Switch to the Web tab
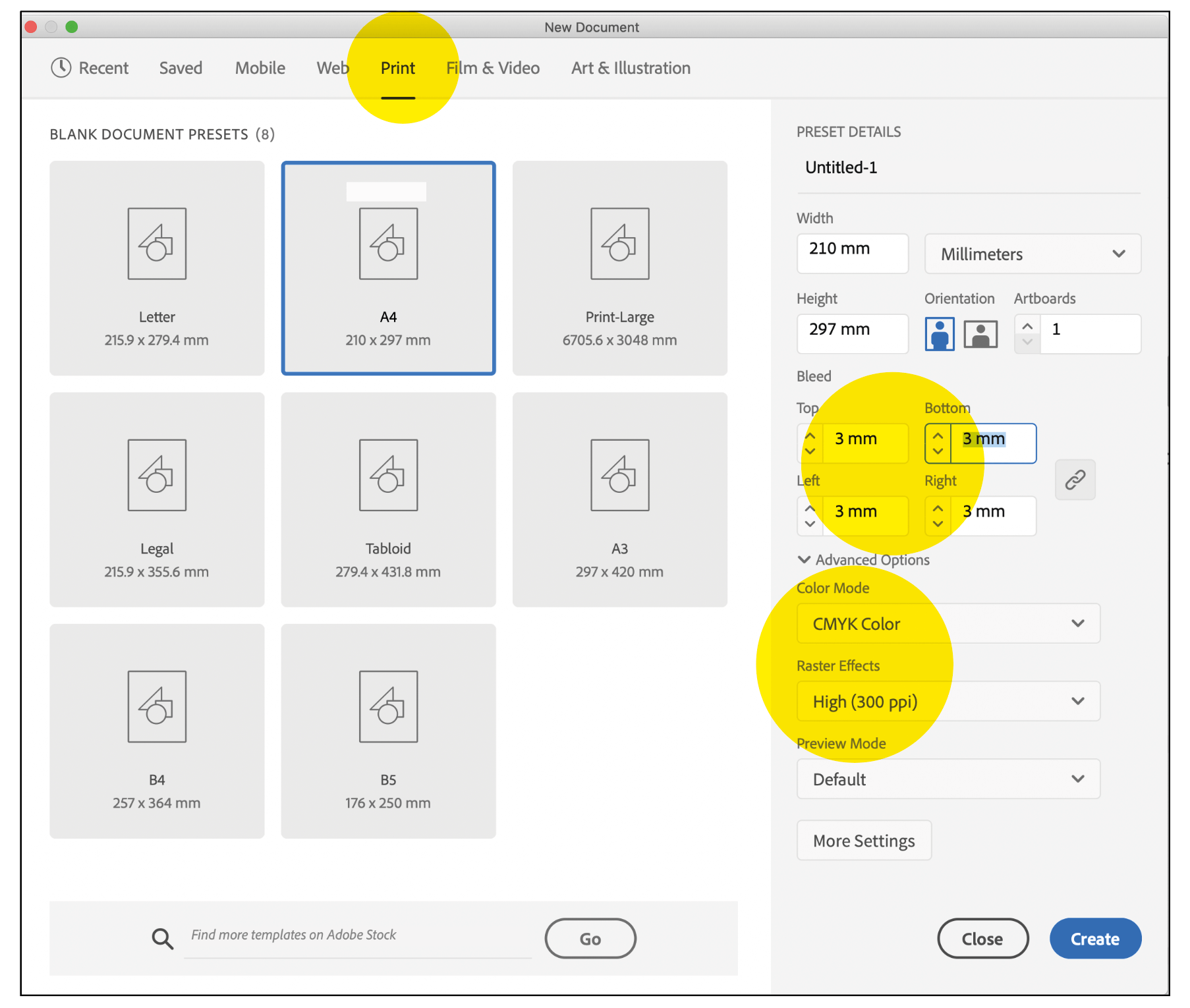Viewport: 1190px width, 1008px height. [x=332, y=68]
